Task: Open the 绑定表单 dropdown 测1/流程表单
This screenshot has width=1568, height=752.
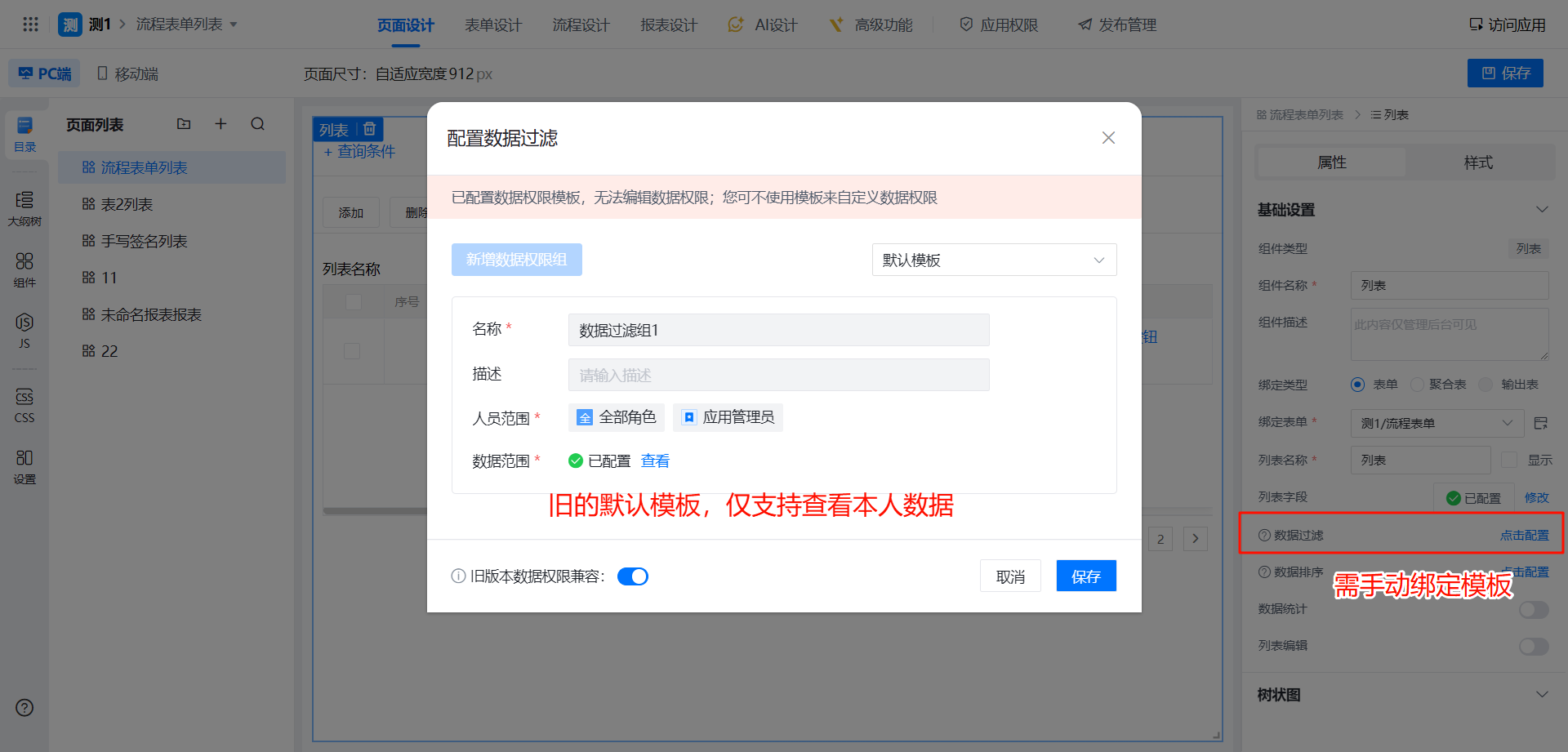Action: point(1437,423)
